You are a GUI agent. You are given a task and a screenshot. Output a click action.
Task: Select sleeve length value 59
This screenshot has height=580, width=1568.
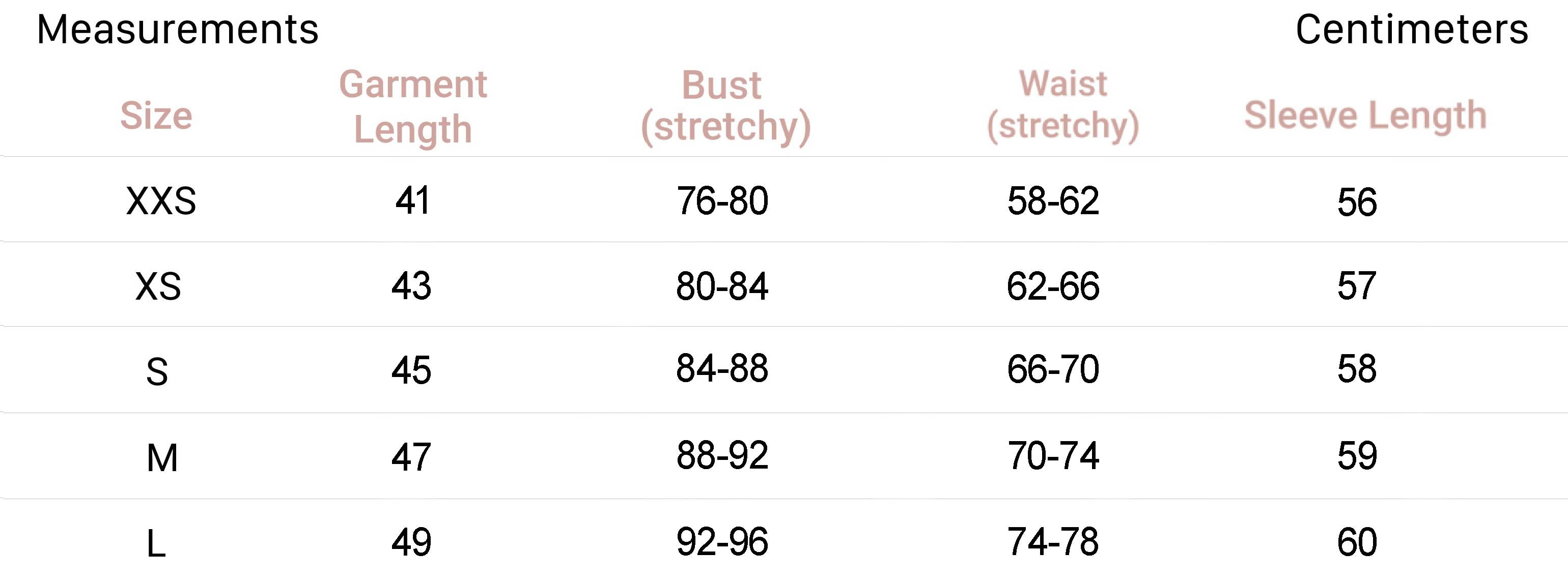[x=1357, y=455]
